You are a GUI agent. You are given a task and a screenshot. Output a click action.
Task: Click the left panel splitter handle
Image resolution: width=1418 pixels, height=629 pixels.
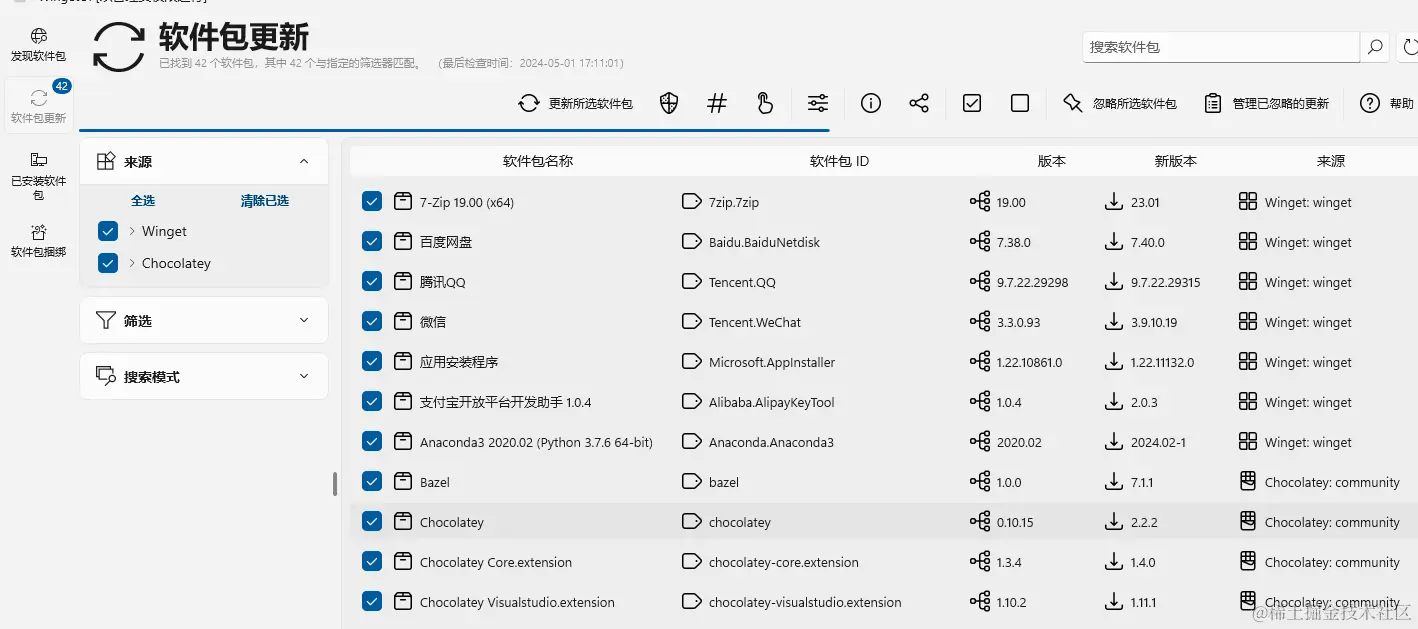pos(335,484)
